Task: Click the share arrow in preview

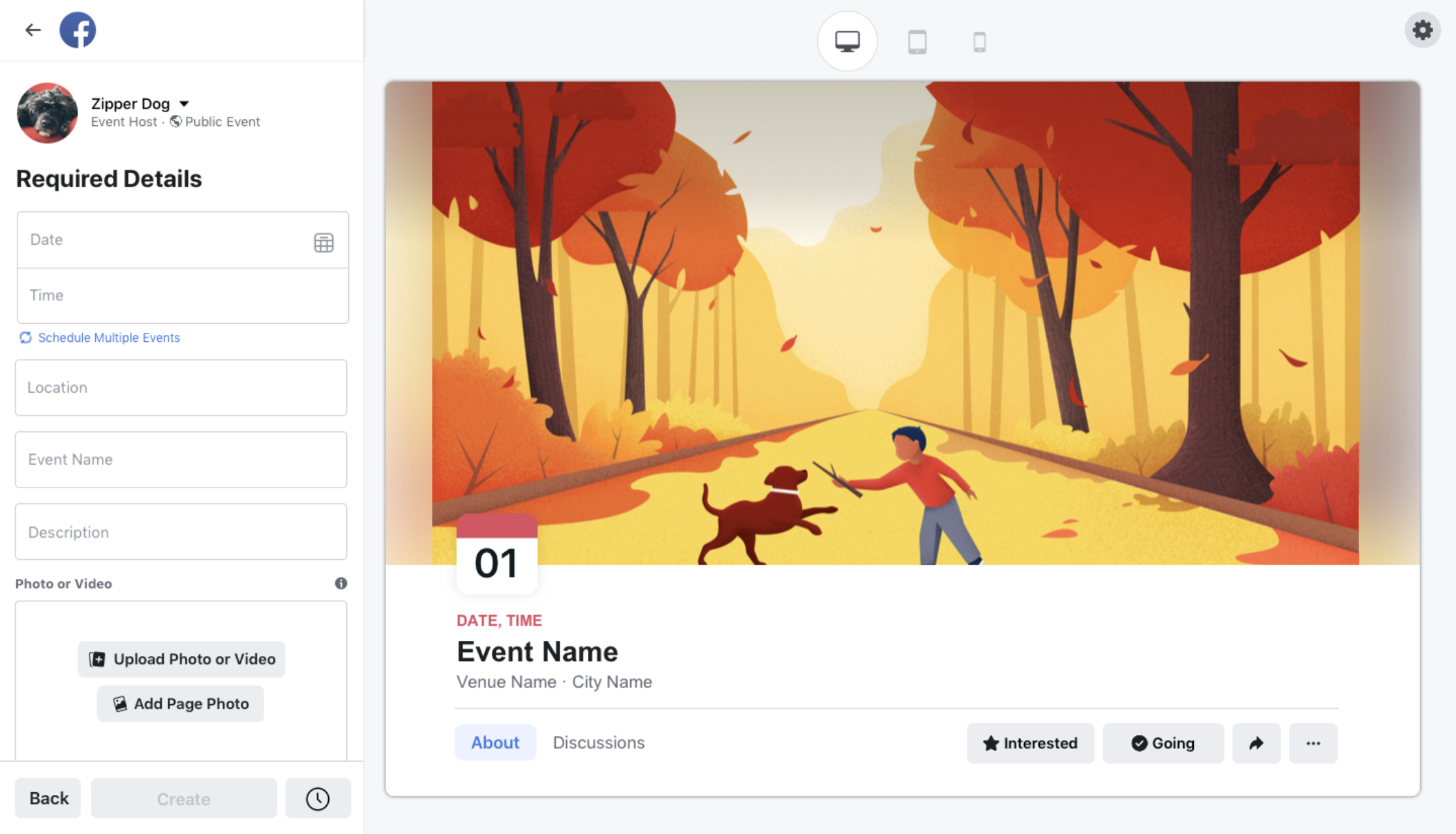Action: coord(1256,743)
